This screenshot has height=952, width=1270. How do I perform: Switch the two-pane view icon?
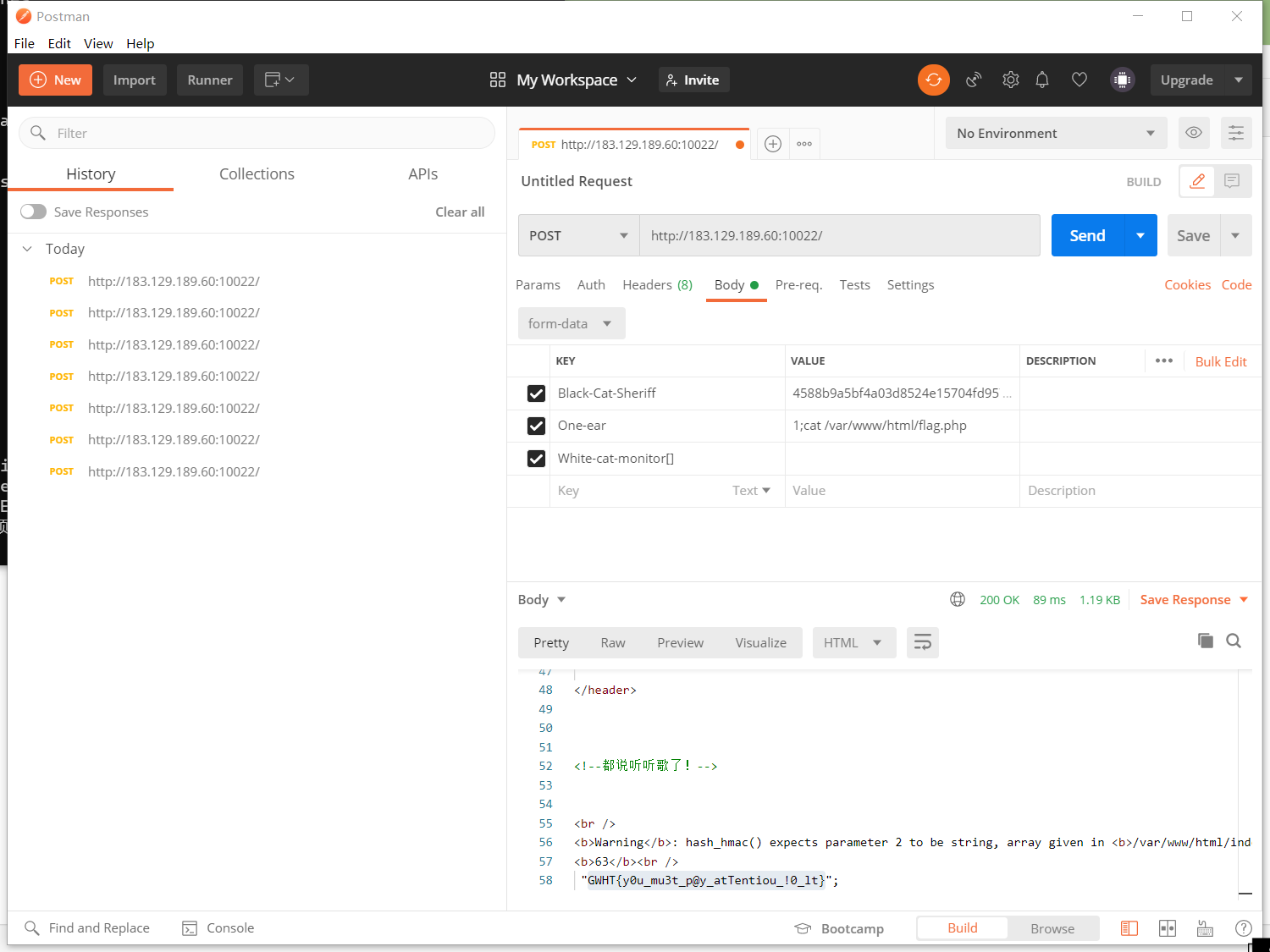1168,928
